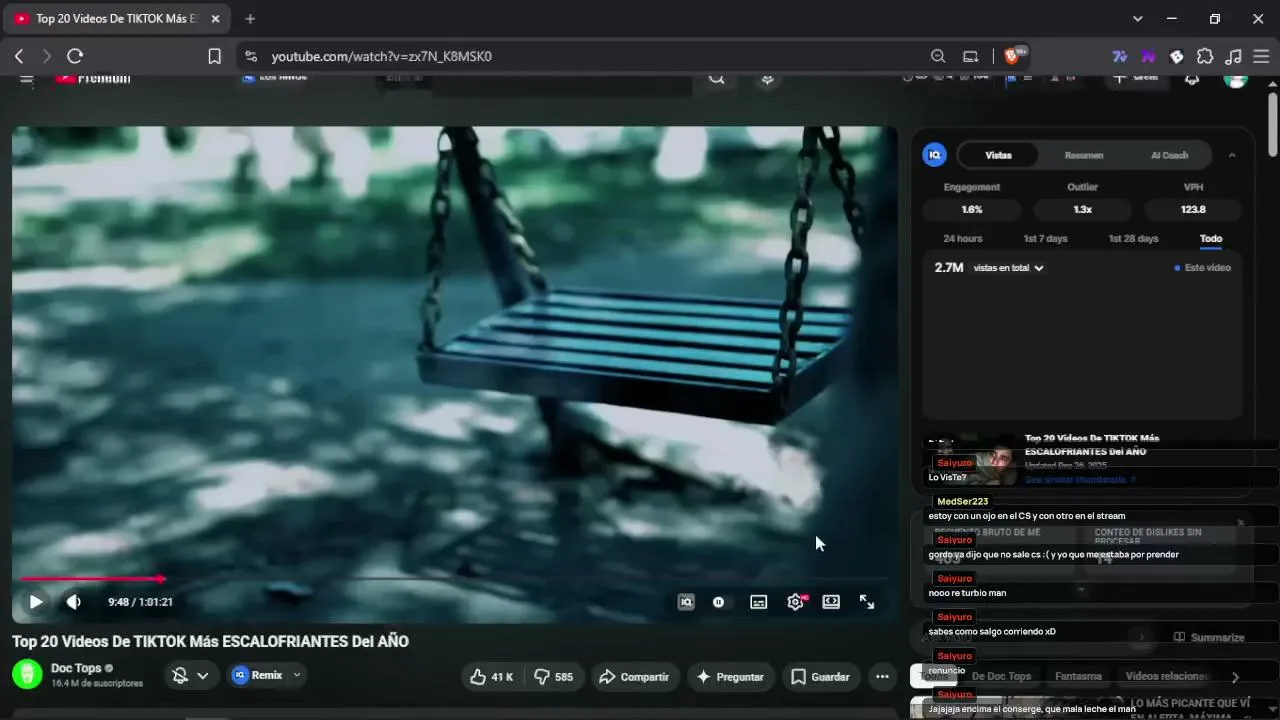Enter fullscreen video mode

coord(867,602)
